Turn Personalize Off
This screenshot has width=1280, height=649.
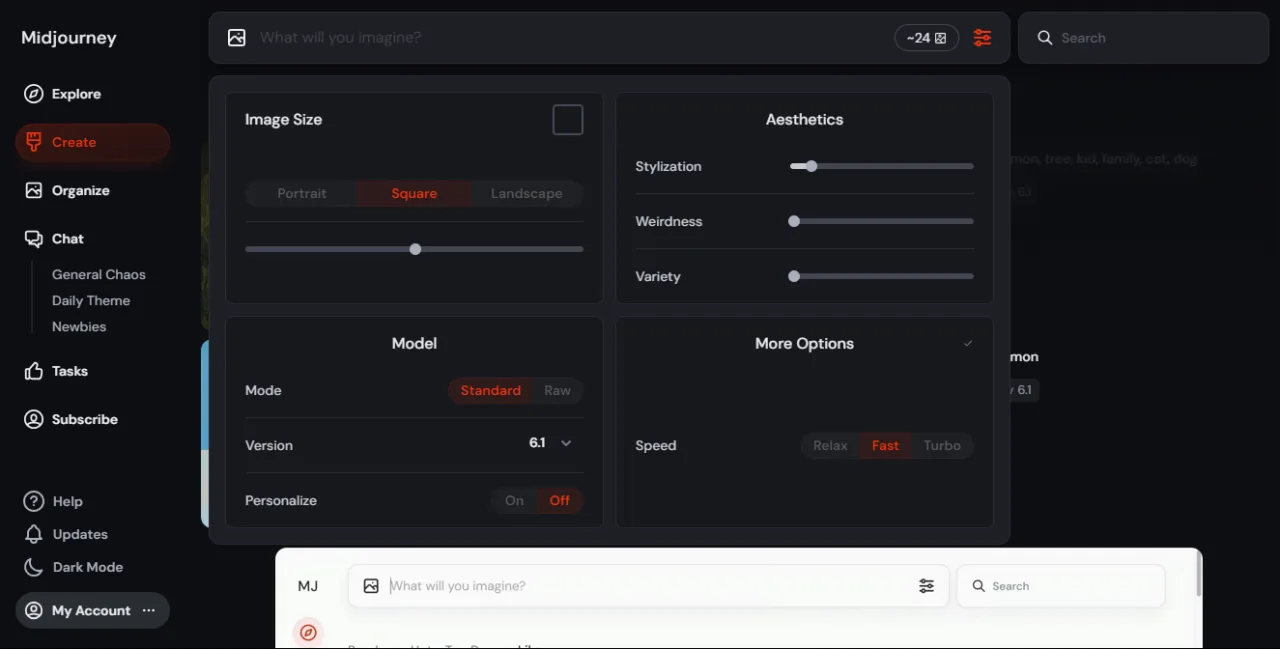[560, 500]
